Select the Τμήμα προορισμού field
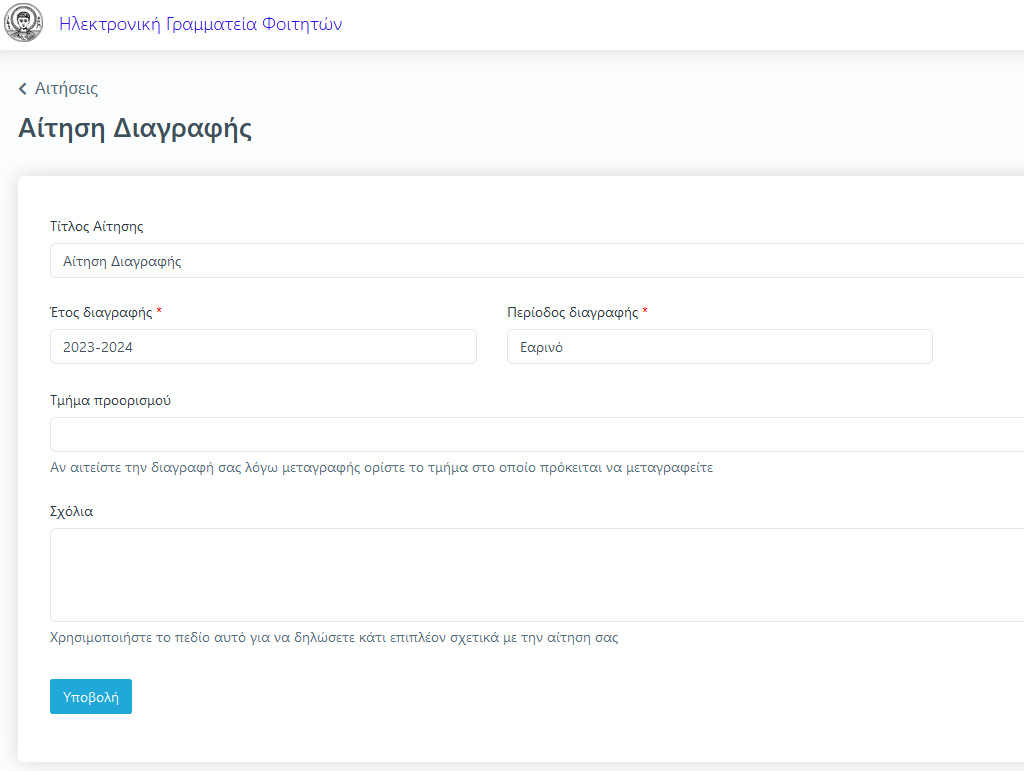 click(536, 435)
